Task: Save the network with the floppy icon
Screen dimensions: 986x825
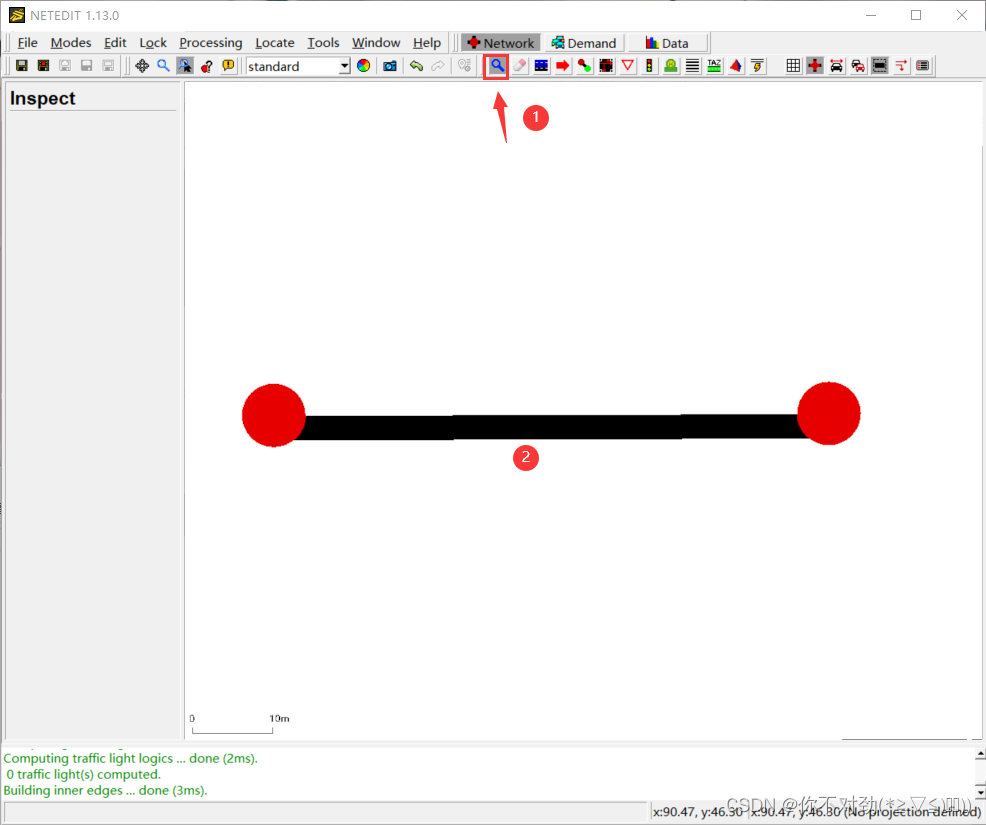Action: coord(22,65)
